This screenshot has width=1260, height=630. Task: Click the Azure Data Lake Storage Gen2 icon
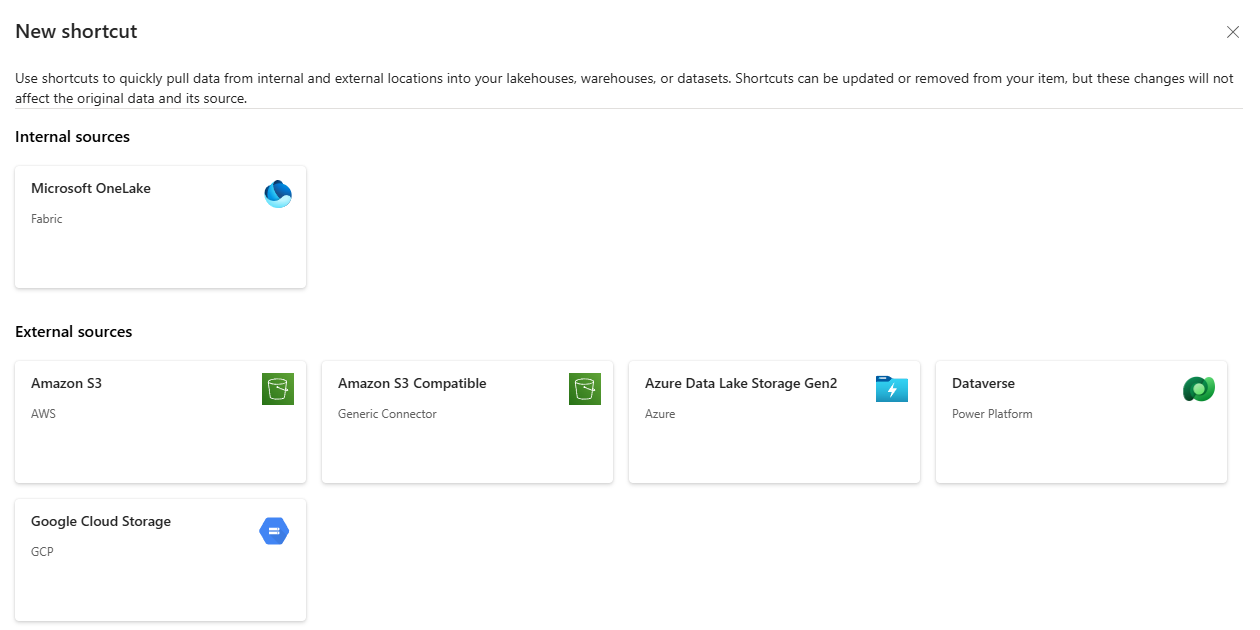click(892, 389)
